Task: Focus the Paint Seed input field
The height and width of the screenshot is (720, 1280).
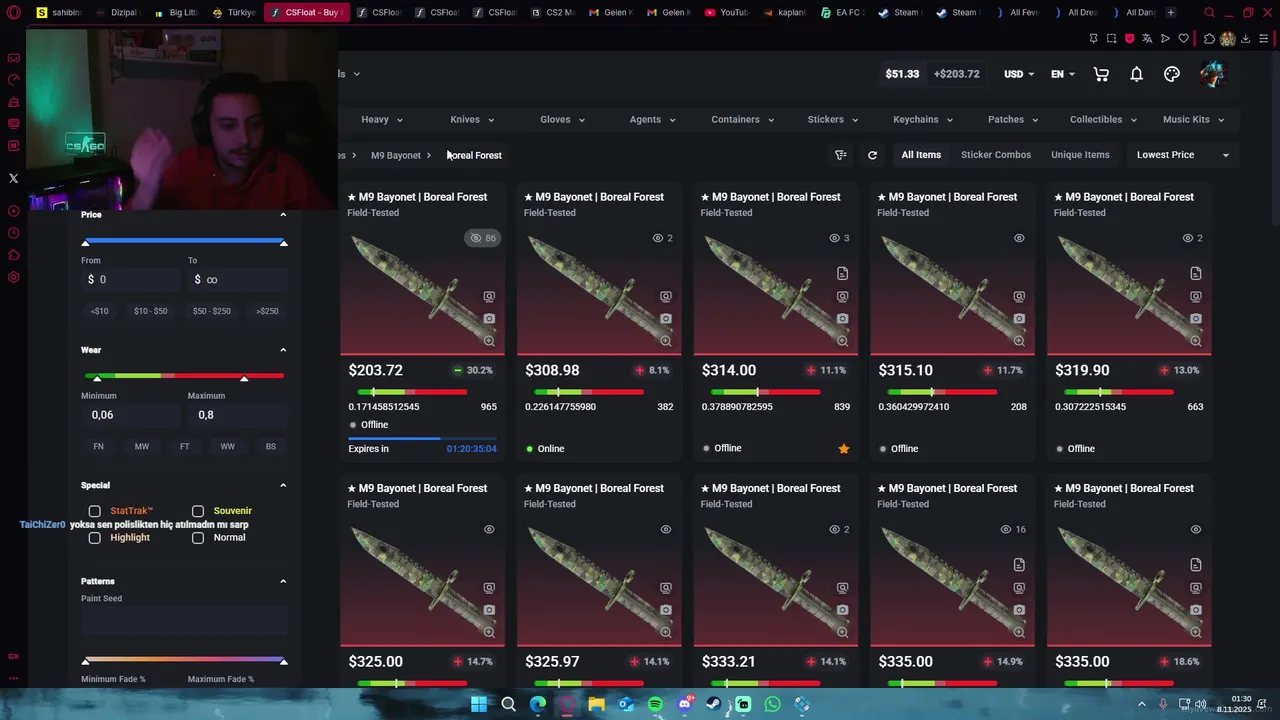Action: click(184, 620)
